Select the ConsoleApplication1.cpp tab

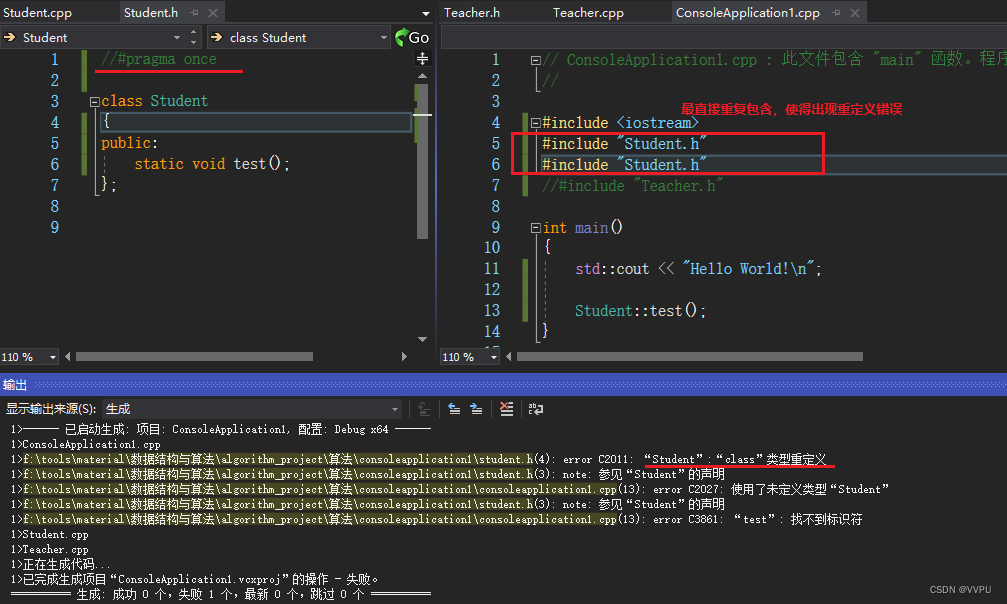click(748, 13)
